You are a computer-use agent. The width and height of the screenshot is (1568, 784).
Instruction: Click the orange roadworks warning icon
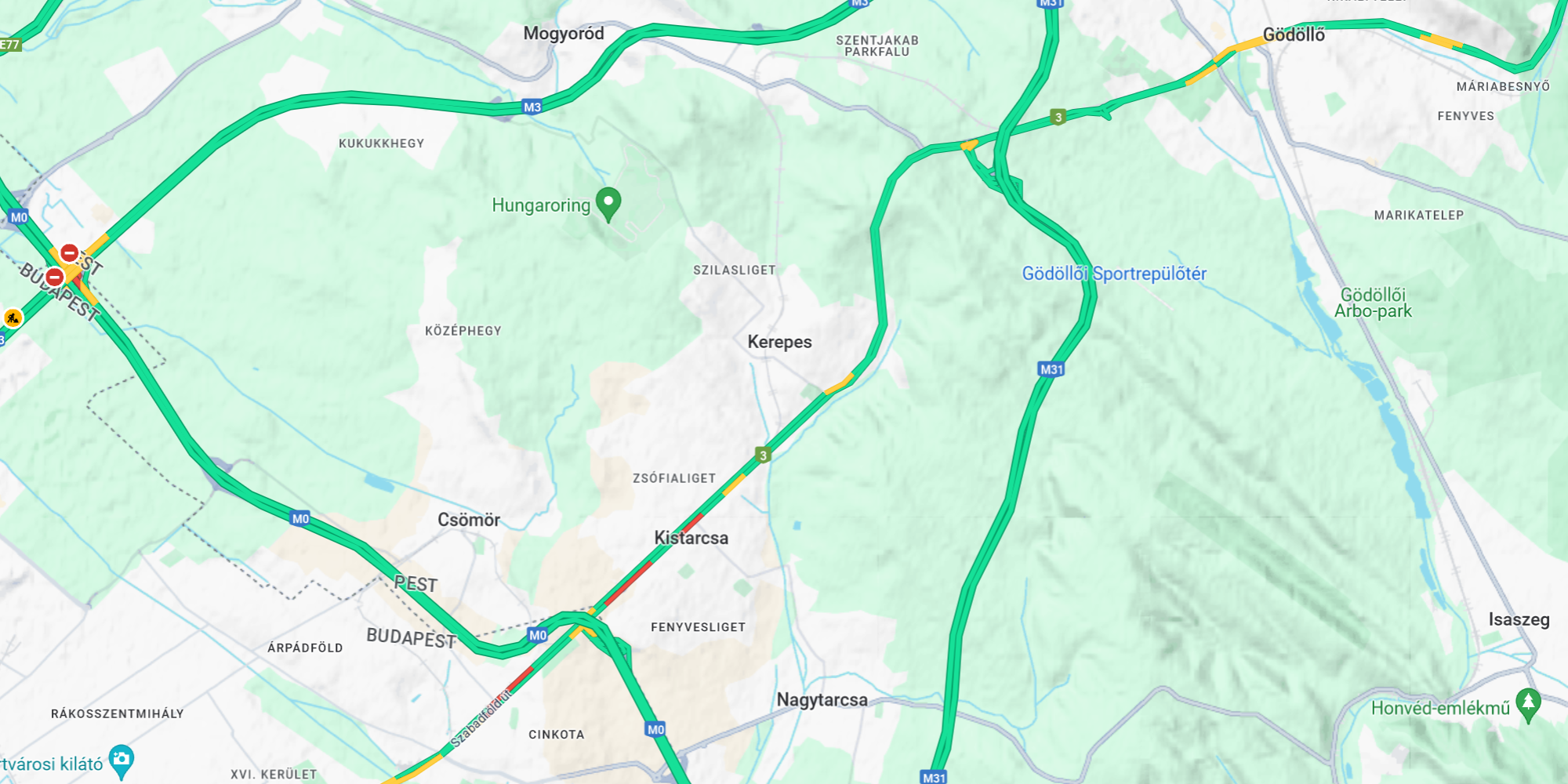click(x=13, y=318)
